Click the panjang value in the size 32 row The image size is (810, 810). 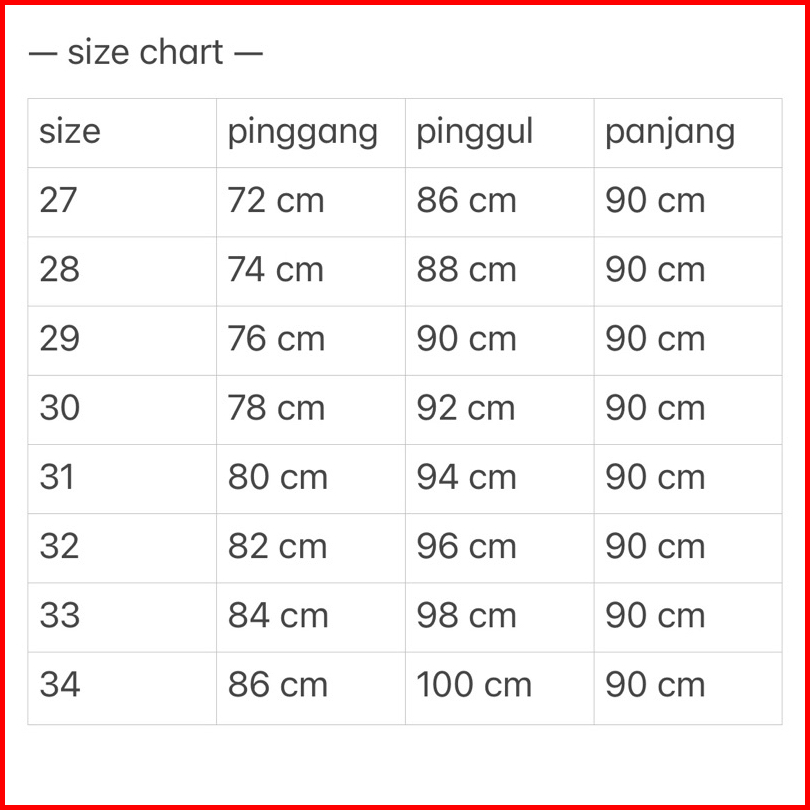(655, 546)
